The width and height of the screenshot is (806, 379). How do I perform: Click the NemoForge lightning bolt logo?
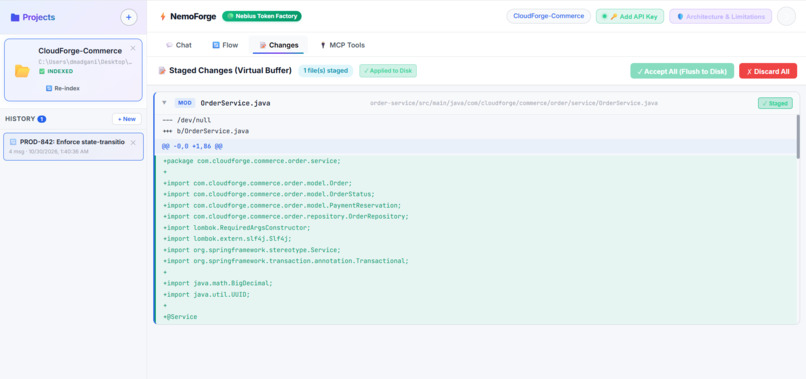click(163, 16)
